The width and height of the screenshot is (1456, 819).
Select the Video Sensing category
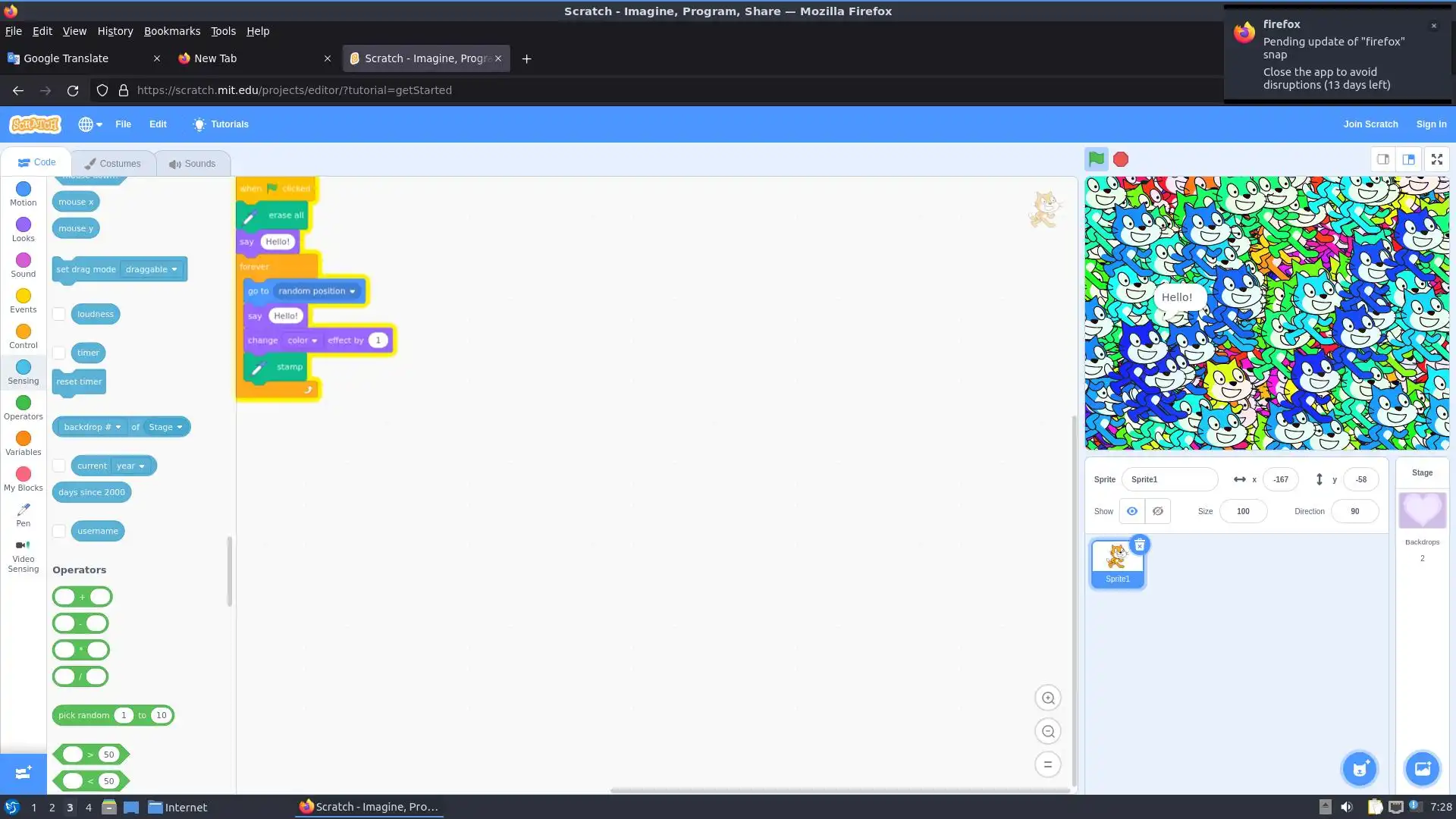click(24, 555)
